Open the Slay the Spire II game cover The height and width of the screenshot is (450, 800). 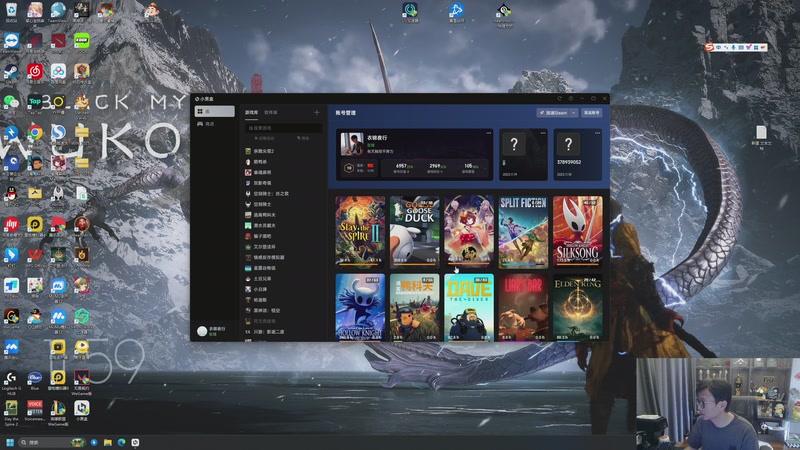coord(360,231)
